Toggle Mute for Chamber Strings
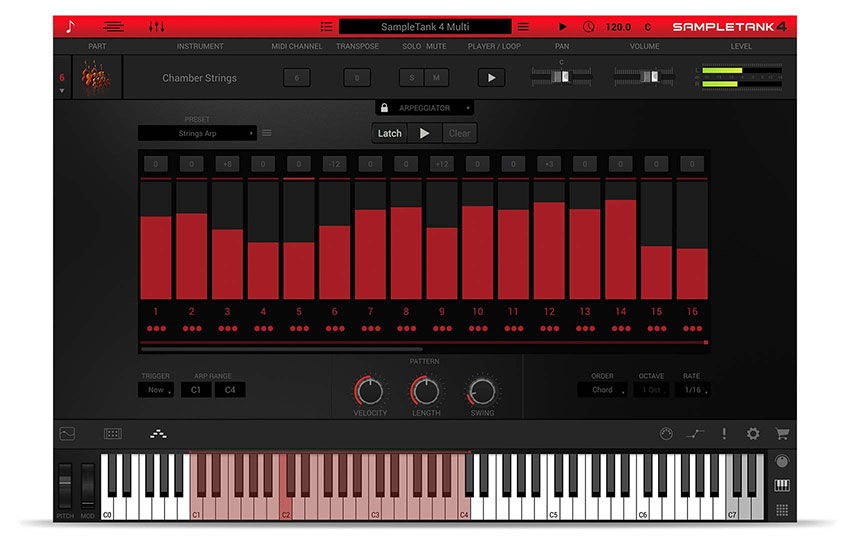The height and width of the screenshot is (540, 850). point(436,78)
